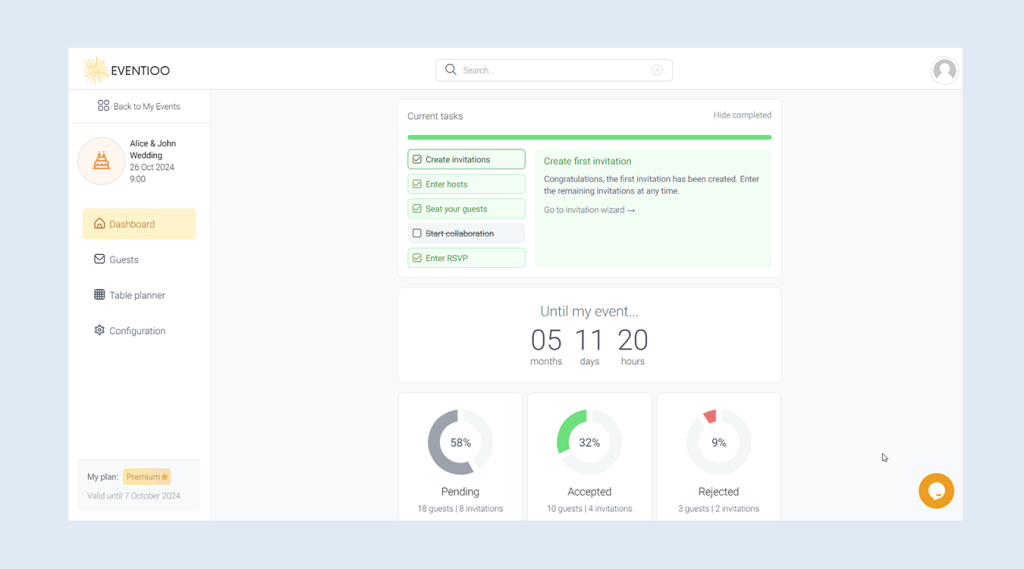This screenshot has height=569, width=1024.
Task: Click the 20 hours countdown value
Action: (x=633, y=340)
